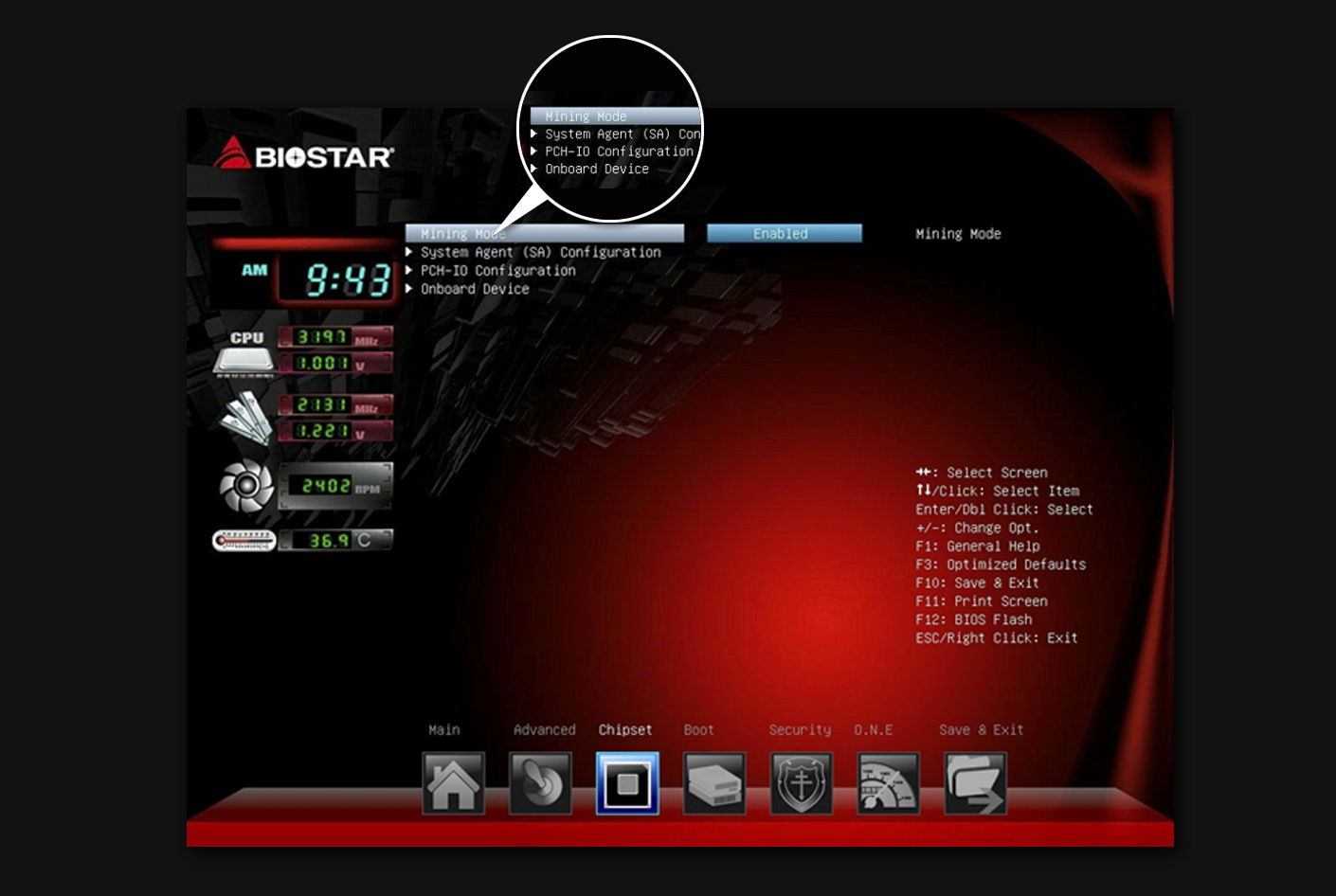Viewport: 1336px width, 896px height.
Task: Expand PCH-IO Configuration submenu
Action: point(497,271)
